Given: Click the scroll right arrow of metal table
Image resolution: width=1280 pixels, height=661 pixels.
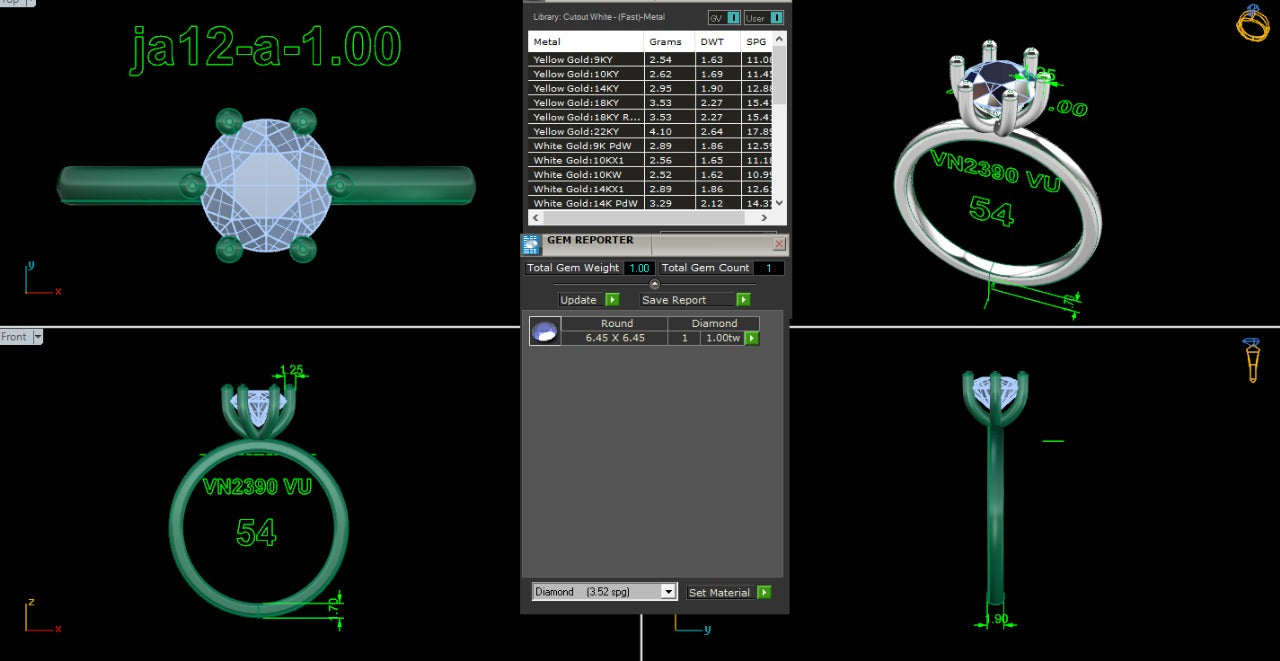Looking at the screenshot, I should pos(766,216).
